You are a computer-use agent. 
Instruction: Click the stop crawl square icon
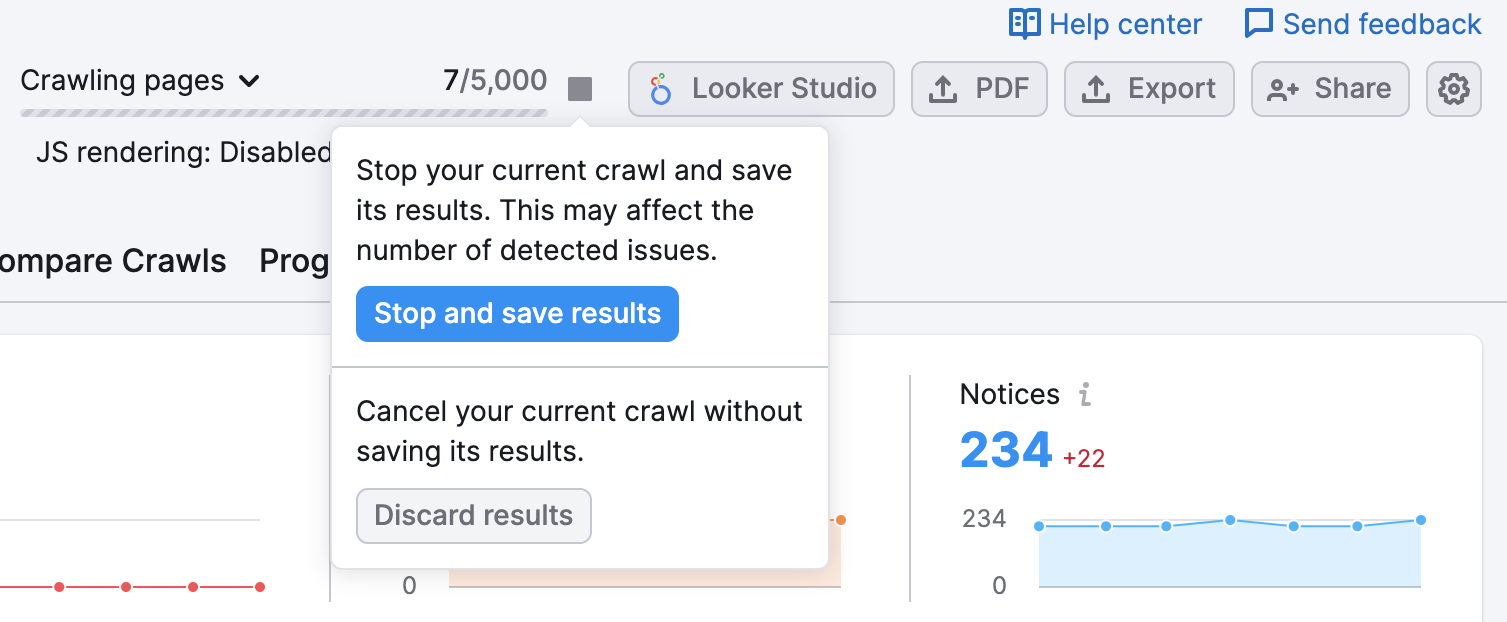click(x=581, y=89)
